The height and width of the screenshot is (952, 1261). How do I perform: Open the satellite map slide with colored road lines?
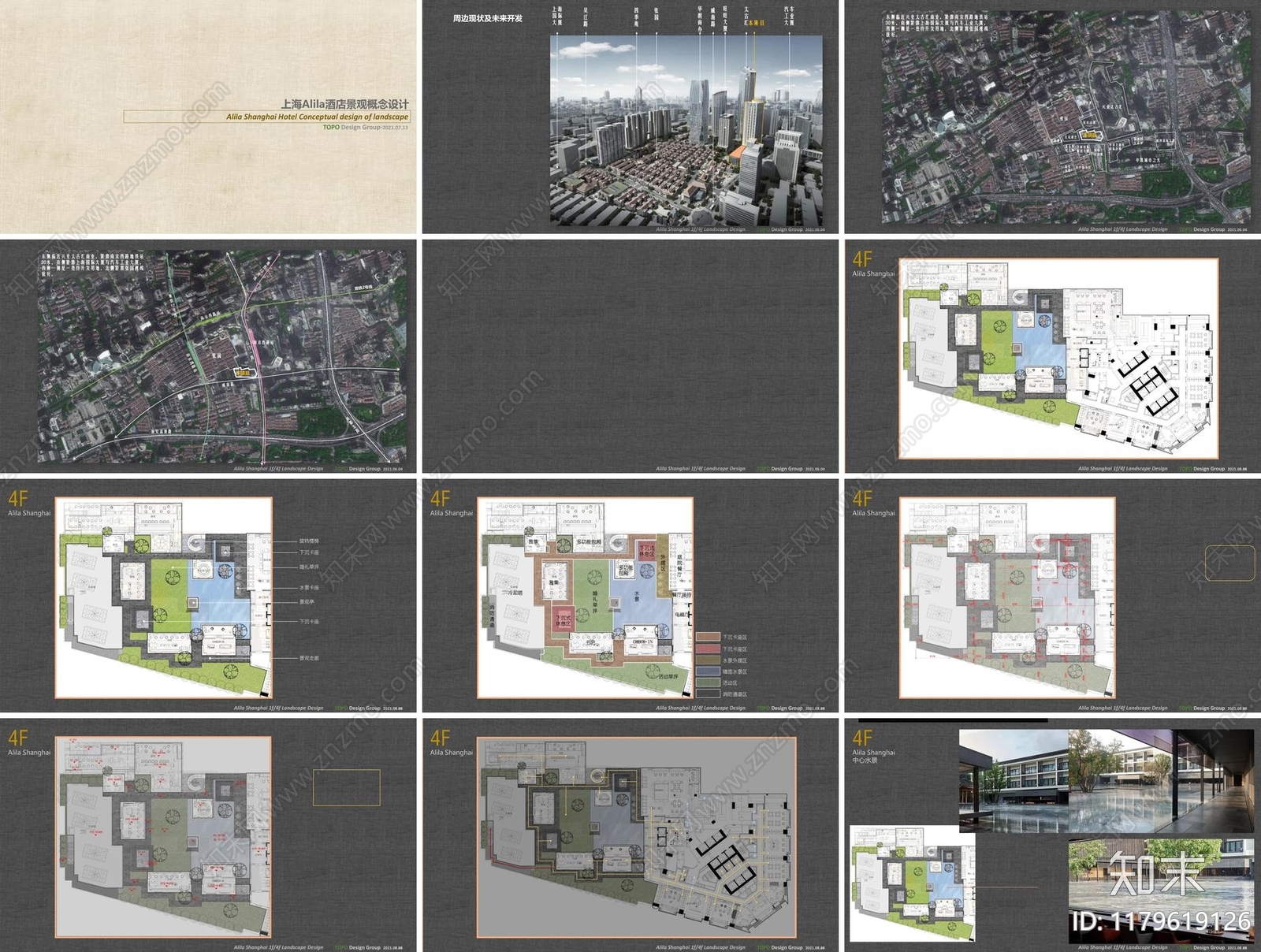click(x=208, y=356)
